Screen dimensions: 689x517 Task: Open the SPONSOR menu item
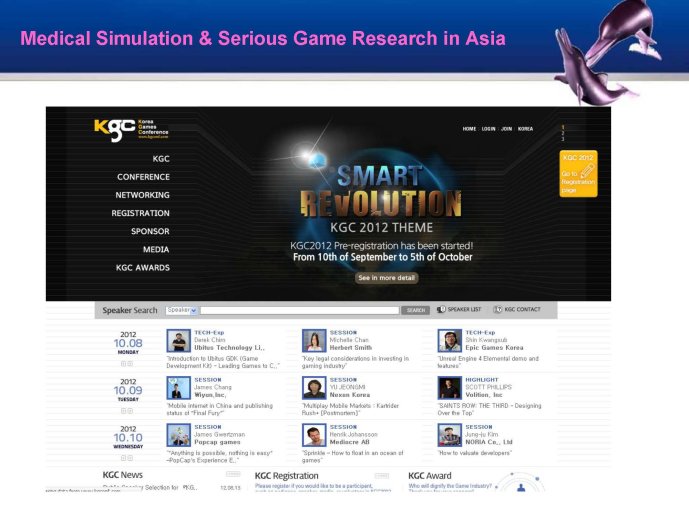pyautogui.click(x=150, y=231)
